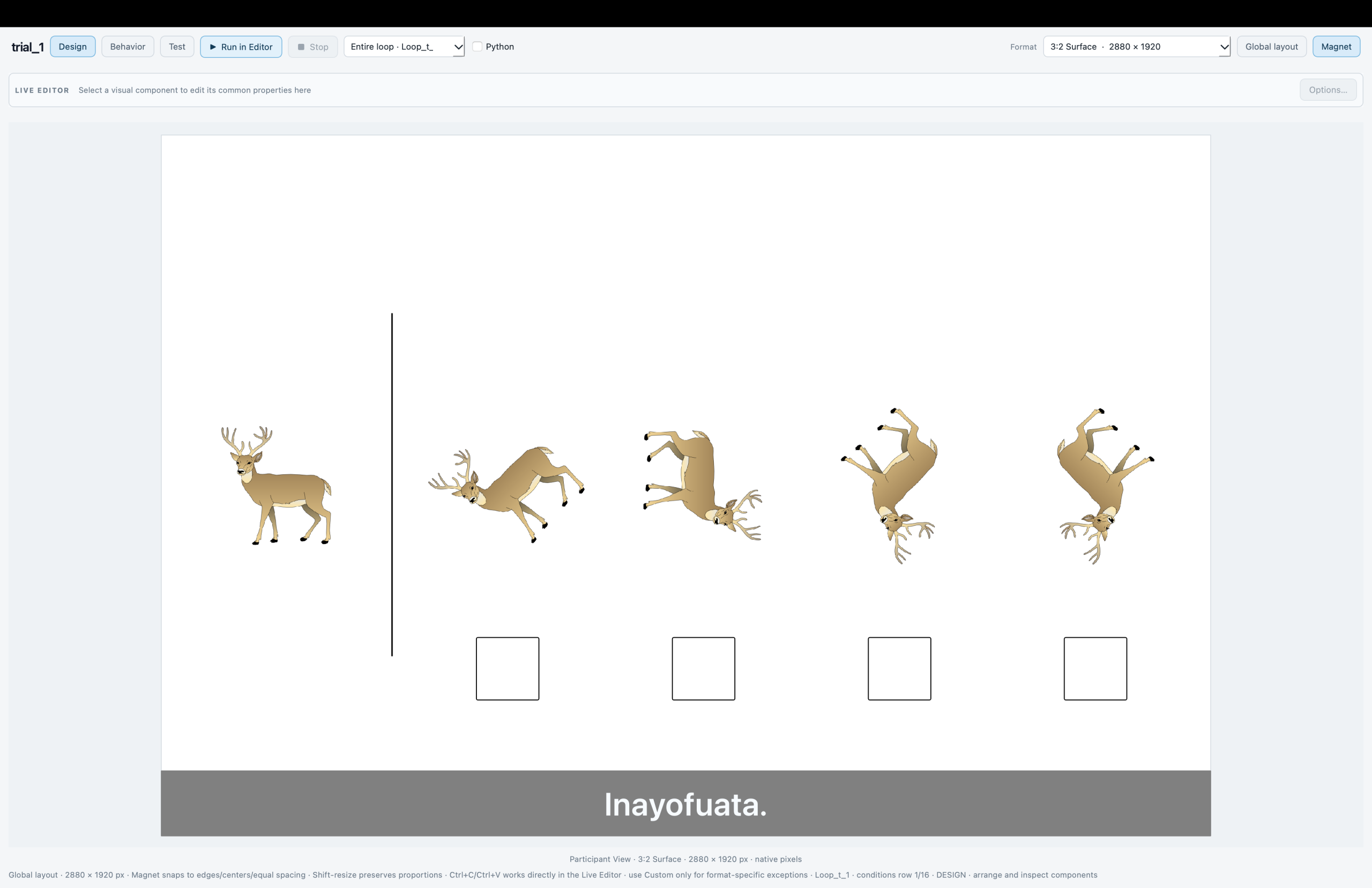Enable the Python checkbox

pyautogui.click(x=478, y=47)
